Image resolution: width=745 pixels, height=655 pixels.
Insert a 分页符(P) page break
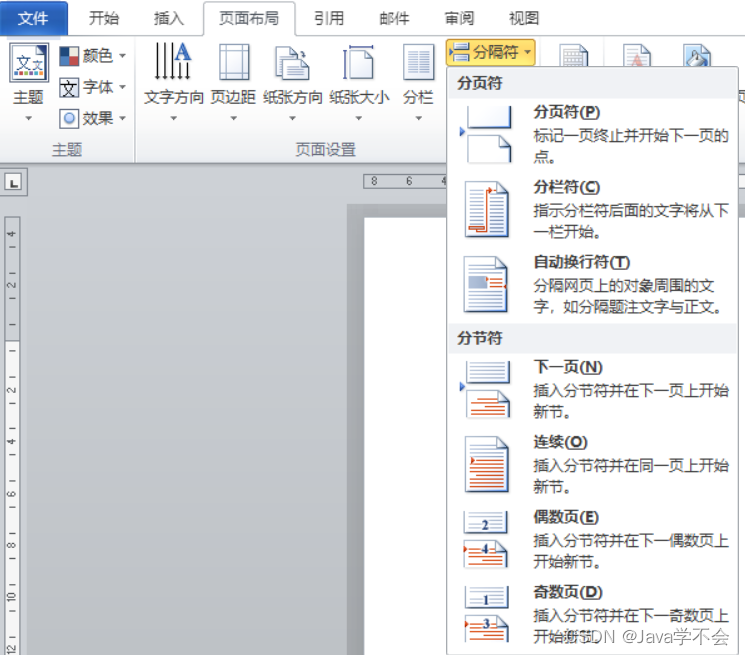pyautogui.click(x=592, y=135)
